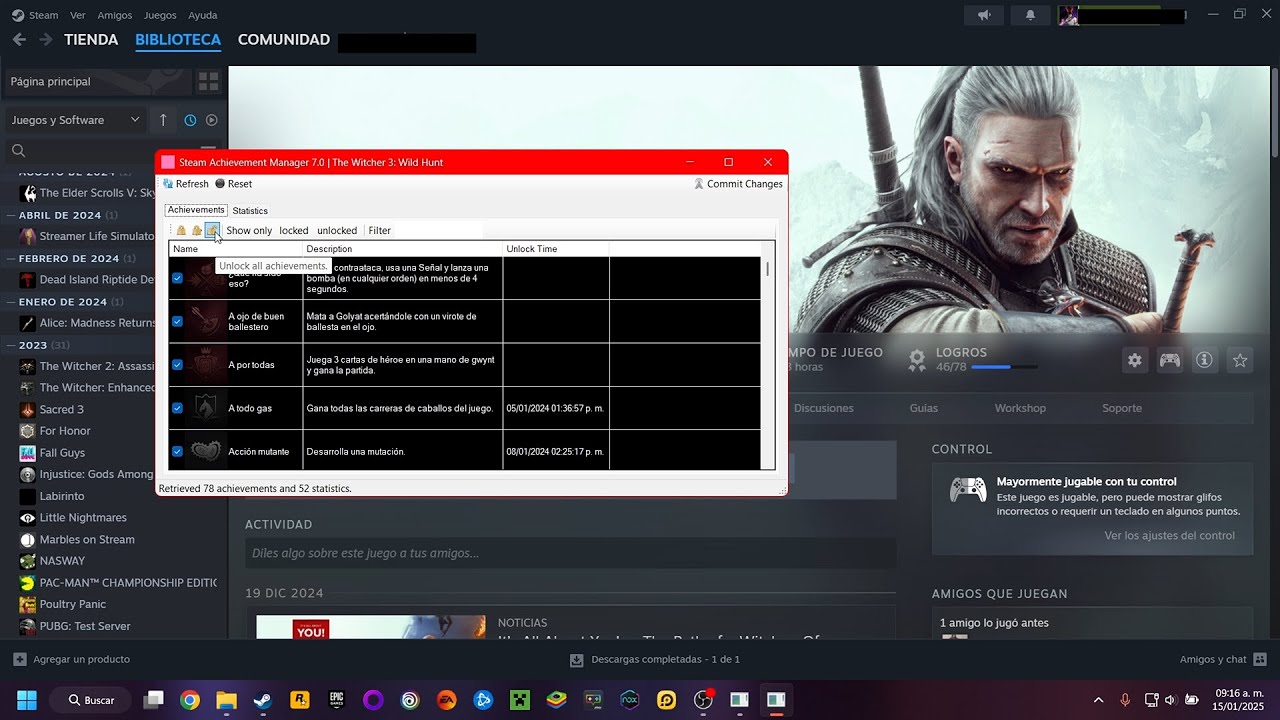Open Epic Games launcher from taskbar
This screenshot has height=720, width=1280.
pos(337,700)
